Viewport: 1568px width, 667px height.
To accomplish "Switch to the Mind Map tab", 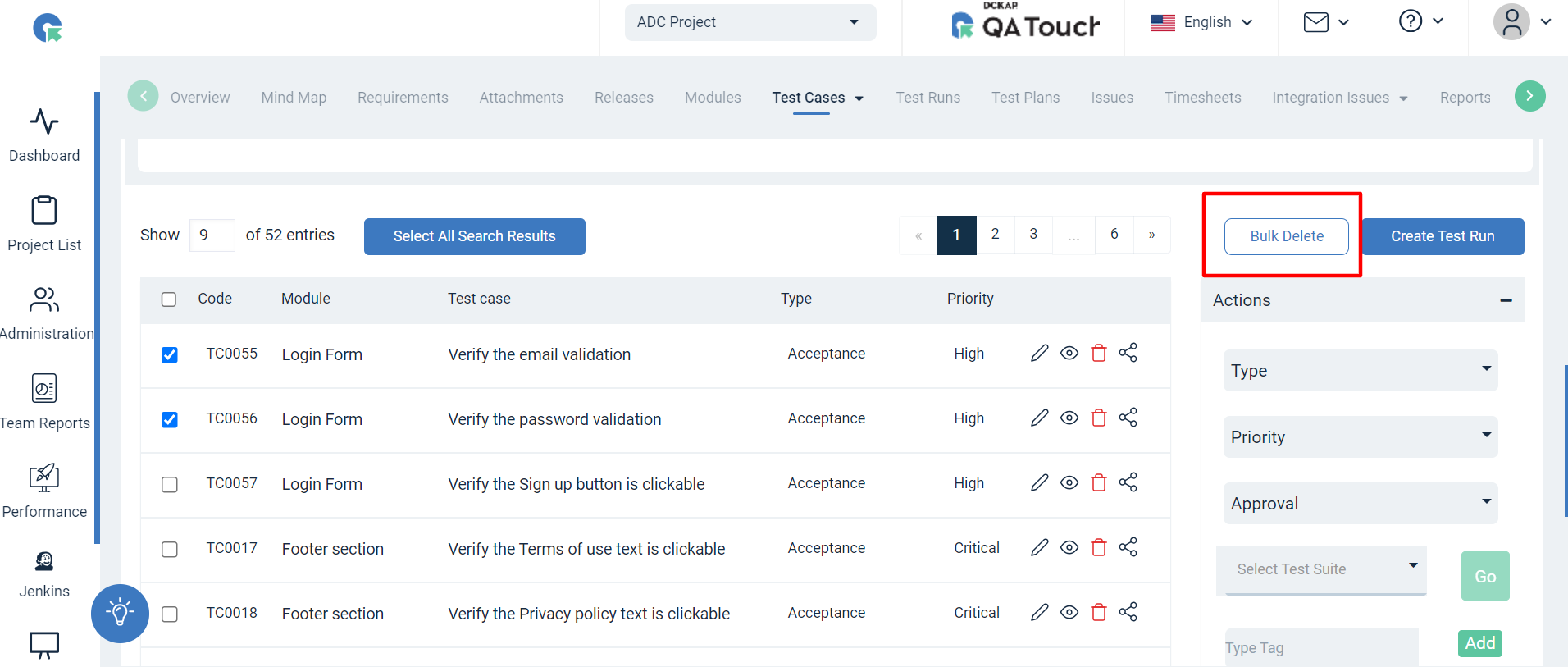I will coord(294,98).
